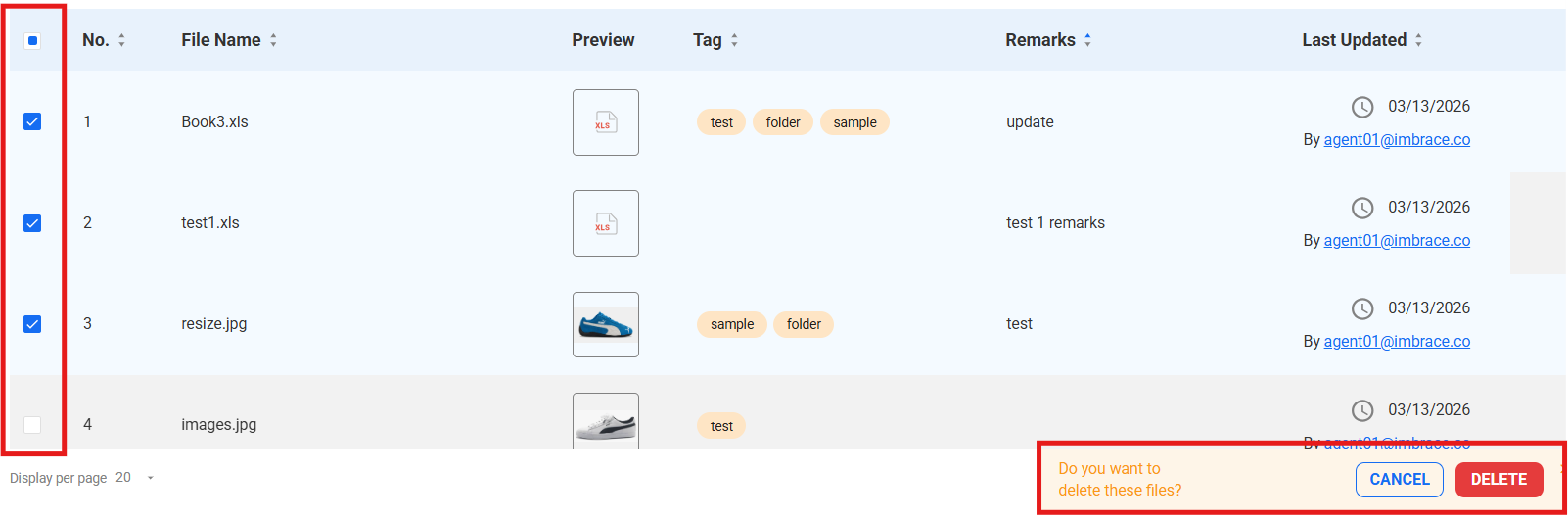Open the blue shoe thumbnail preview

point(606,324)
